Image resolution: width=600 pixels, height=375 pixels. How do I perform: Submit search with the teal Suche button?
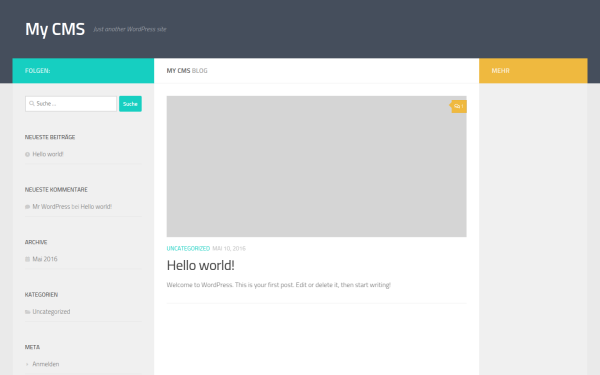(x=130, y=104)
